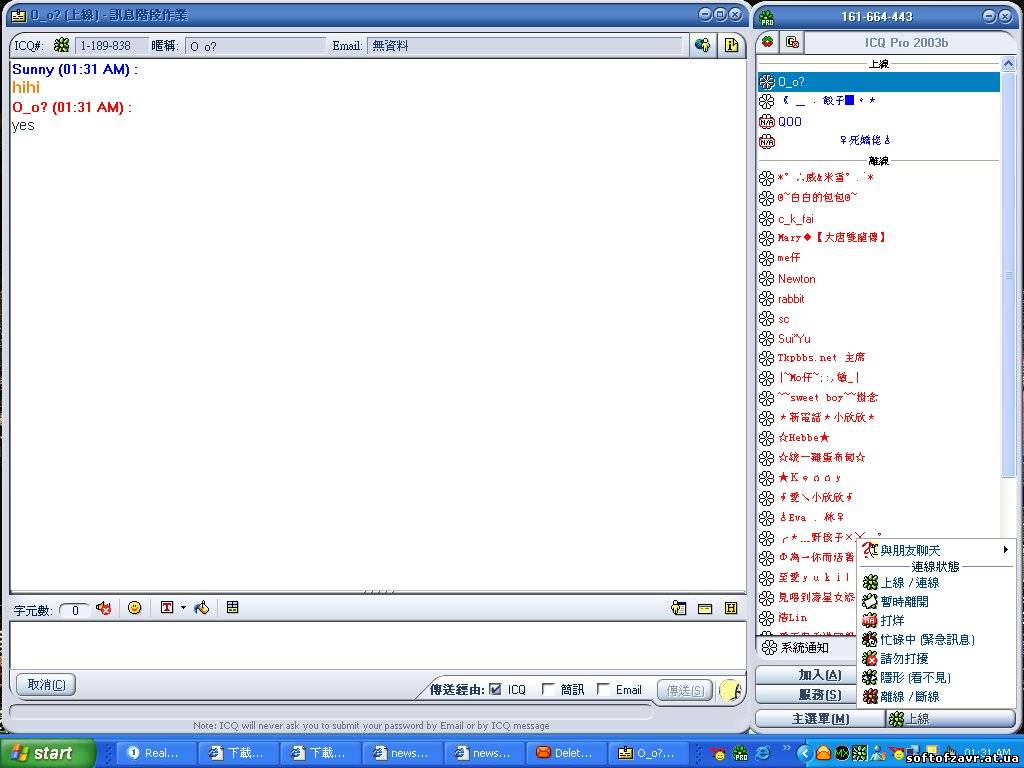Click the ICQ PRO quick launch icon
Image resolution: width=1024 pixels, height=768 pixels.
click(x=740, y=753)
